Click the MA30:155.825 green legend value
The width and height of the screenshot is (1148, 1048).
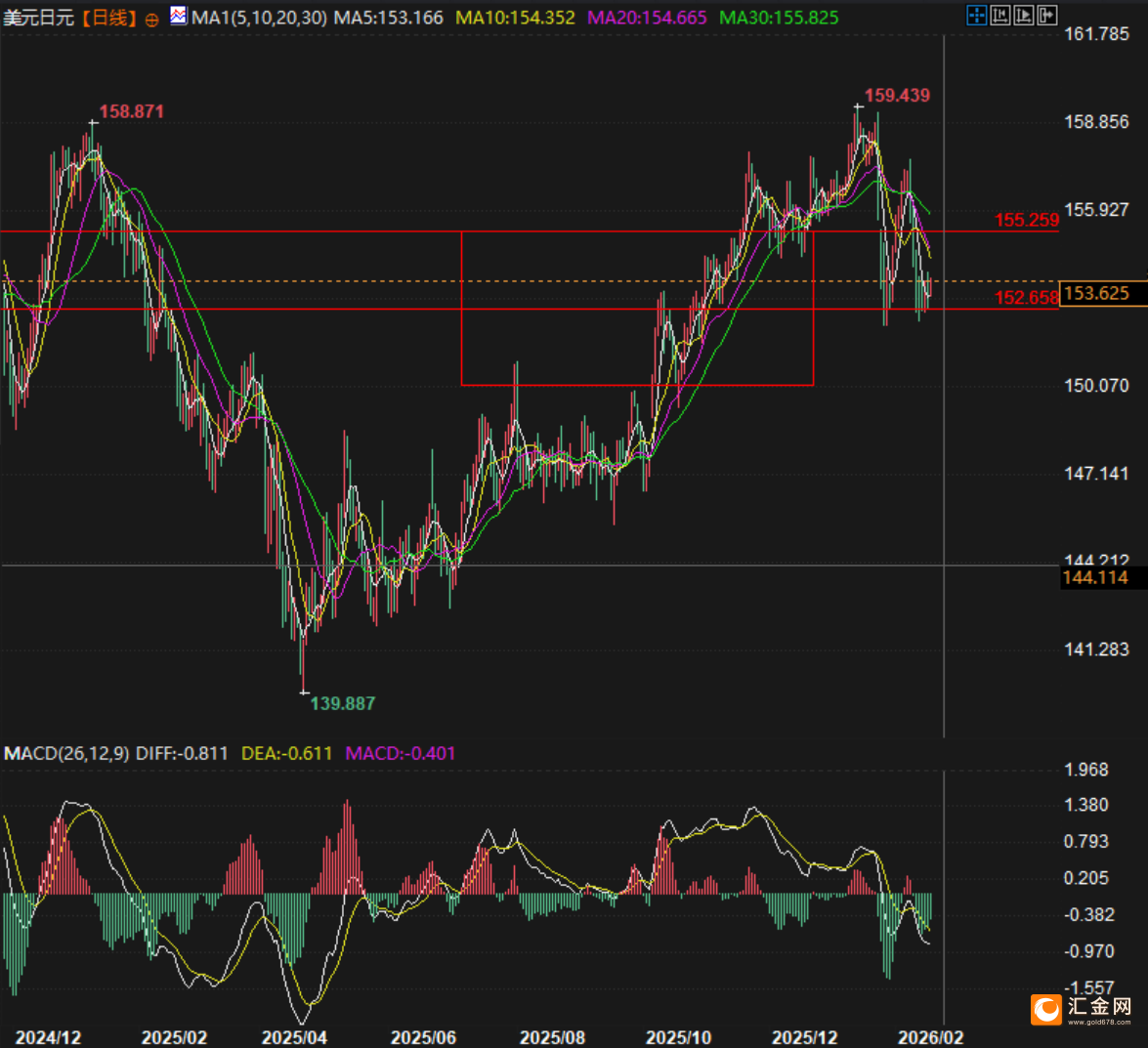click(779, 18)
